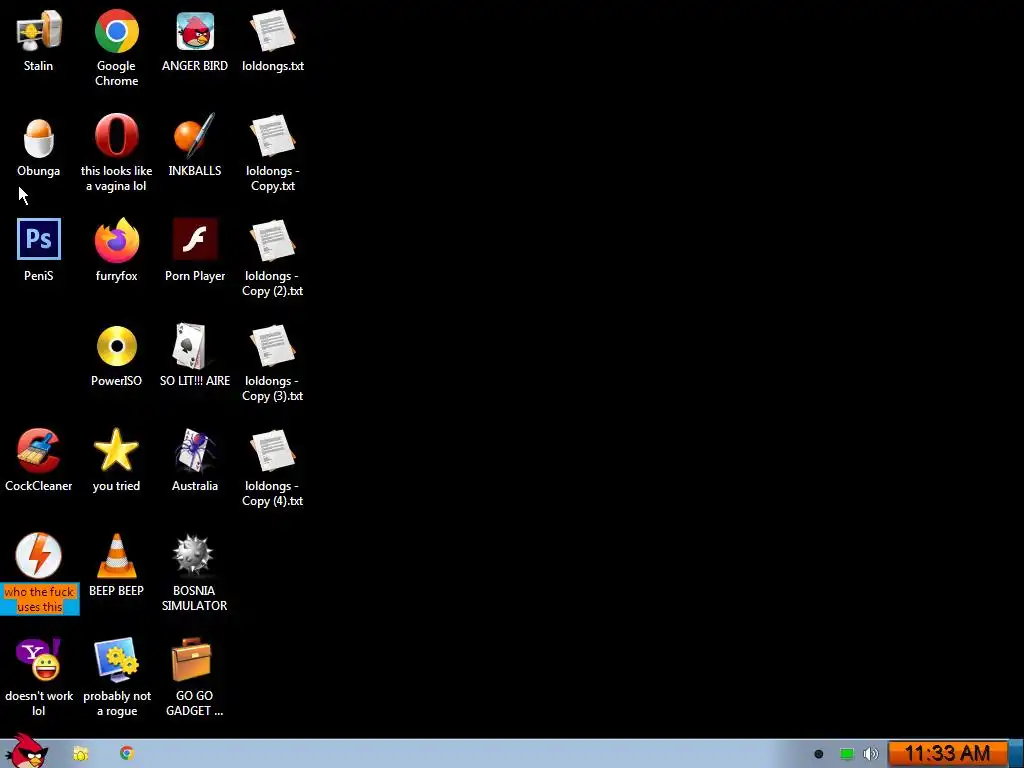
Task: Select the ANGER BIRD desktop icon
Action: tap(195, 31)
